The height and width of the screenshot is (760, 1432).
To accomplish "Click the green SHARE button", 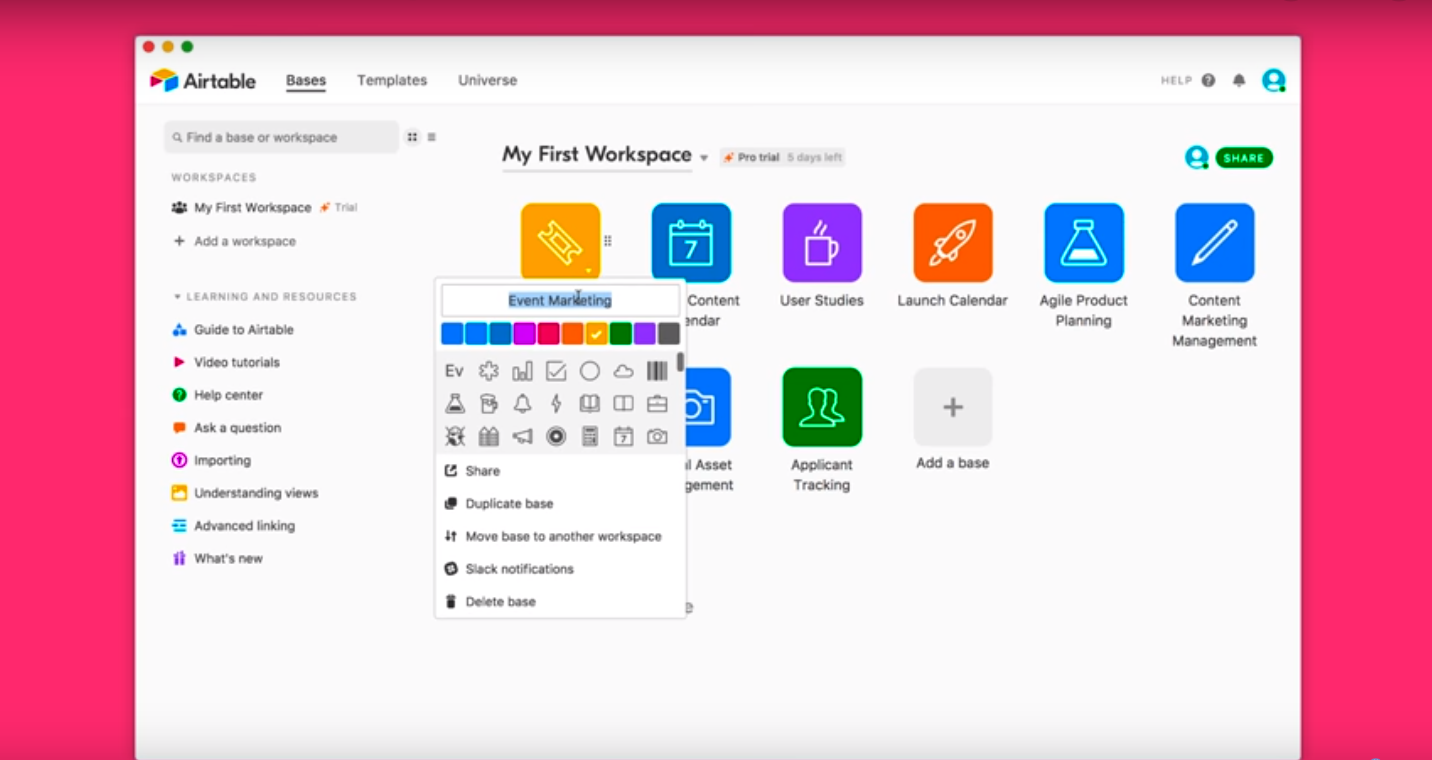I will 1244,158.
